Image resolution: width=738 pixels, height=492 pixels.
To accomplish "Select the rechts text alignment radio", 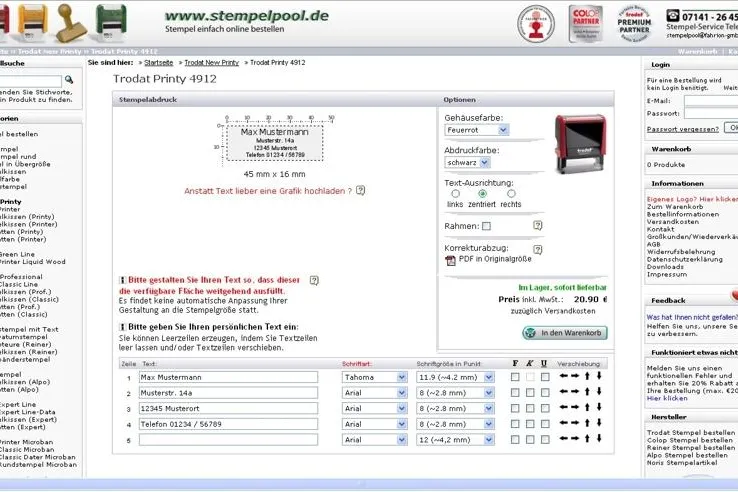I will pos(511,194).
